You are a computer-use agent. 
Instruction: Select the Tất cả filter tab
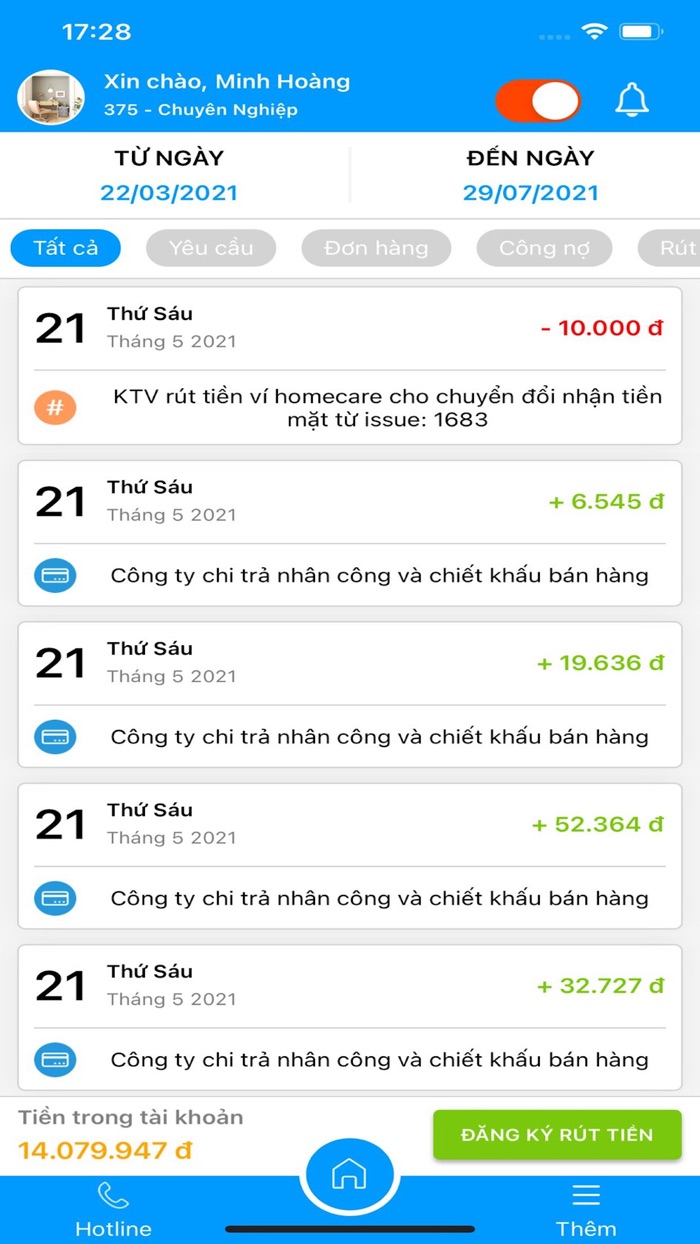pyautogui.click(x=66, y=248)
